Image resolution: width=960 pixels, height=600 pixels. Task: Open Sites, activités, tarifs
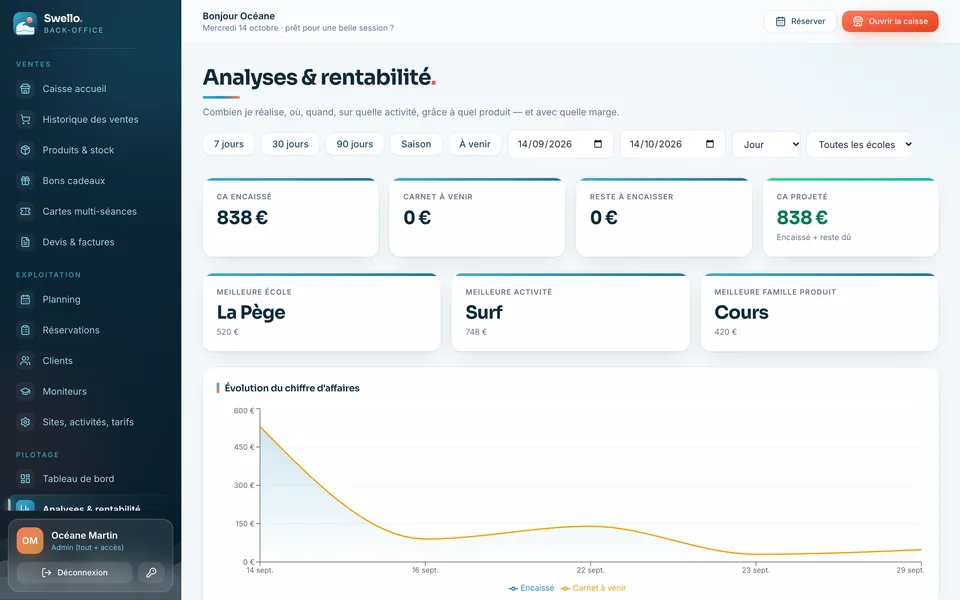click(x=91, y=422)
